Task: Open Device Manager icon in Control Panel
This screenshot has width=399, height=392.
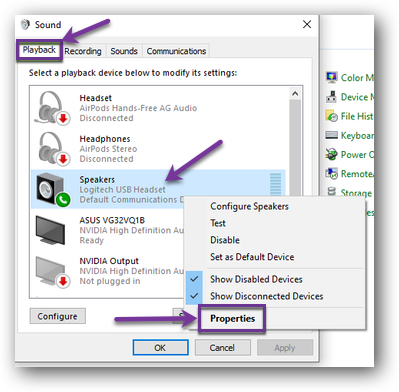Action: click(x=331, y=97)
